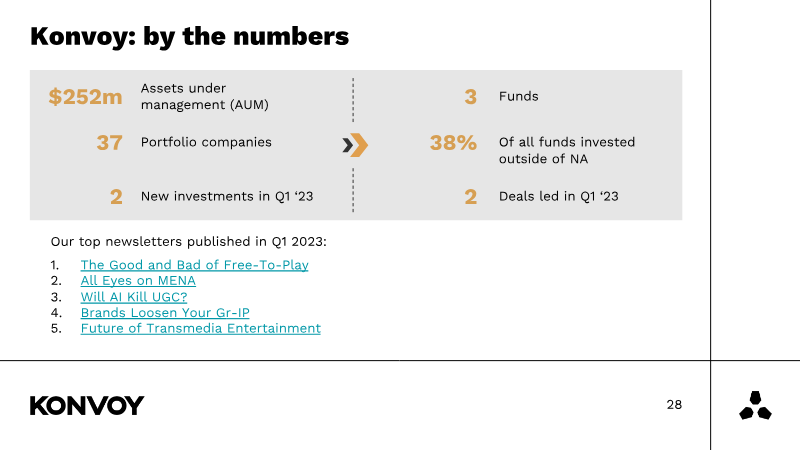Open Future of Transmedia Entertainment link
Image resolution: width=800 pixels, height=450 pixels.
[x=201, y=328]
